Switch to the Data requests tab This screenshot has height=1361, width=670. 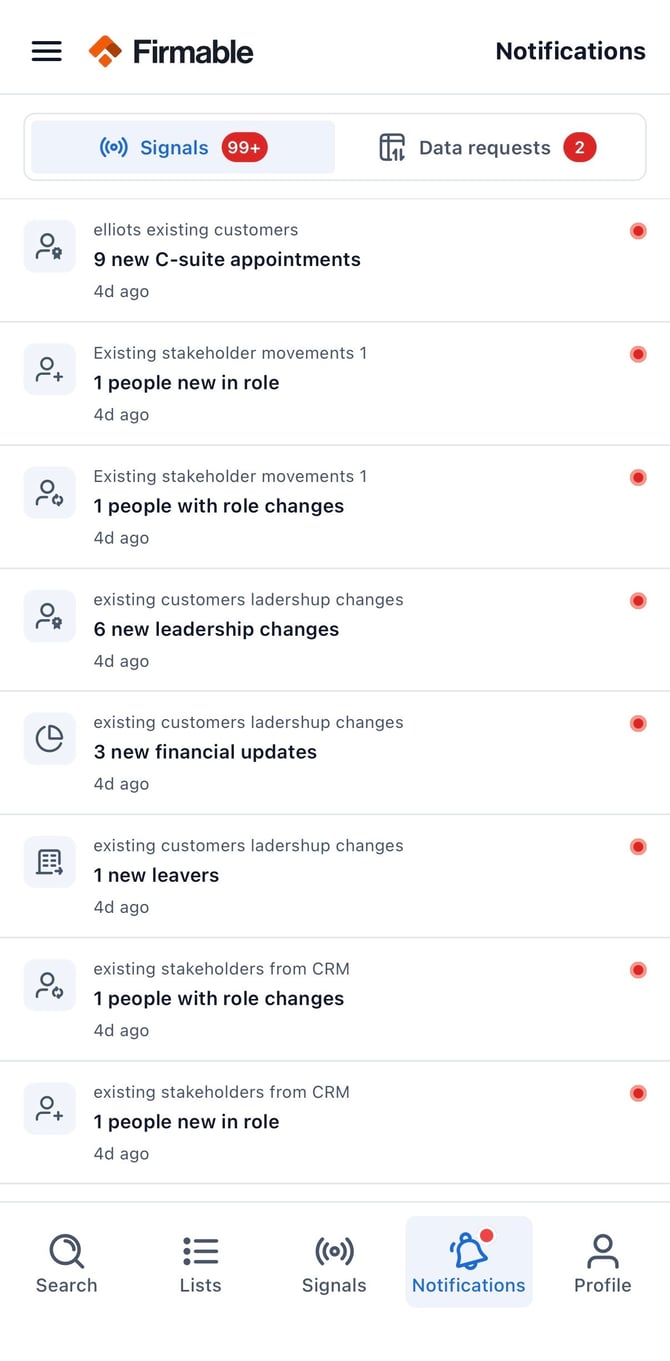pyautogui.click(x=487, y=148)
